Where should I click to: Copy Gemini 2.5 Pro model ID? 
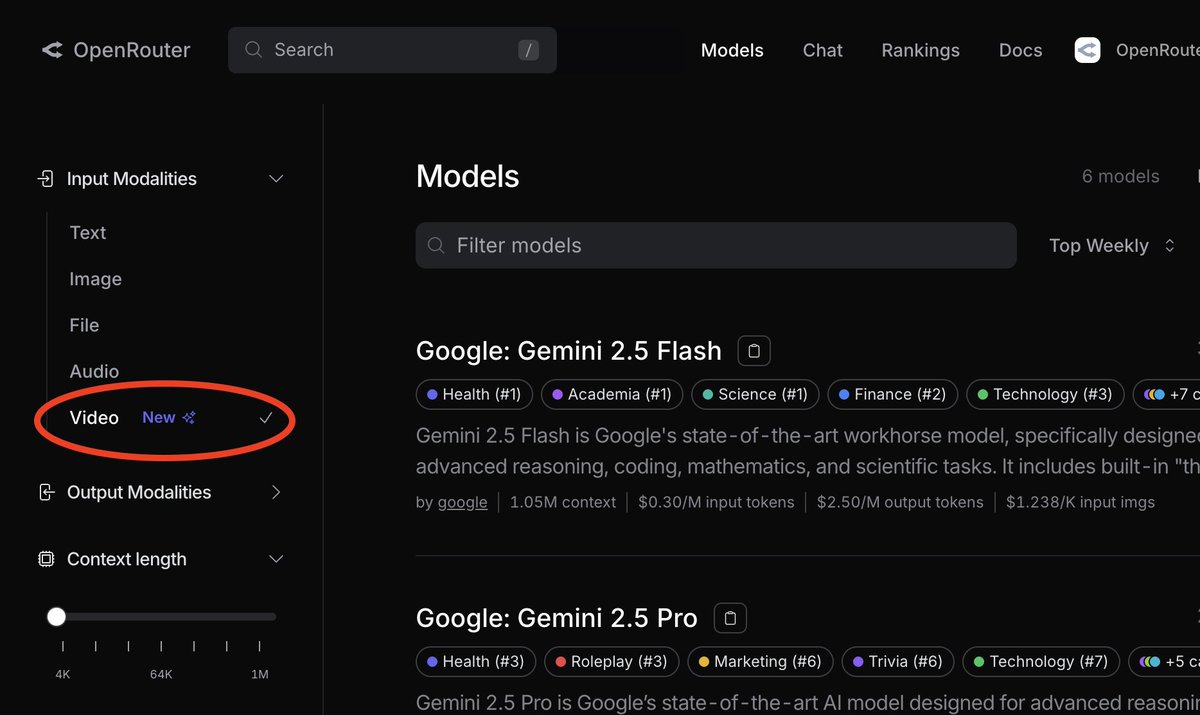(x=730, y=618)
